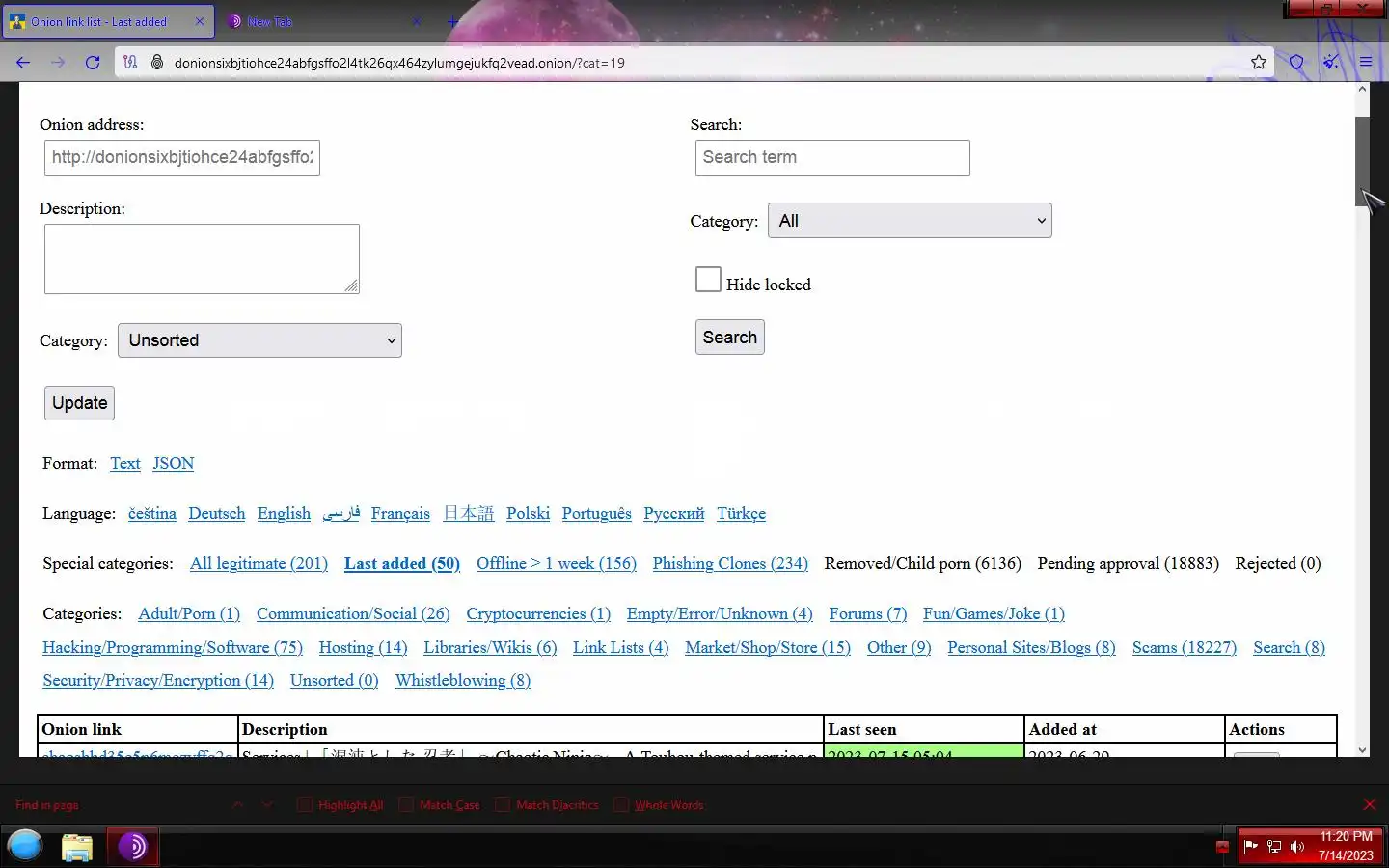Open the Tor circuit display icon
The width and height of the screenshot is (1389, 868).
[x=130, y=63]
